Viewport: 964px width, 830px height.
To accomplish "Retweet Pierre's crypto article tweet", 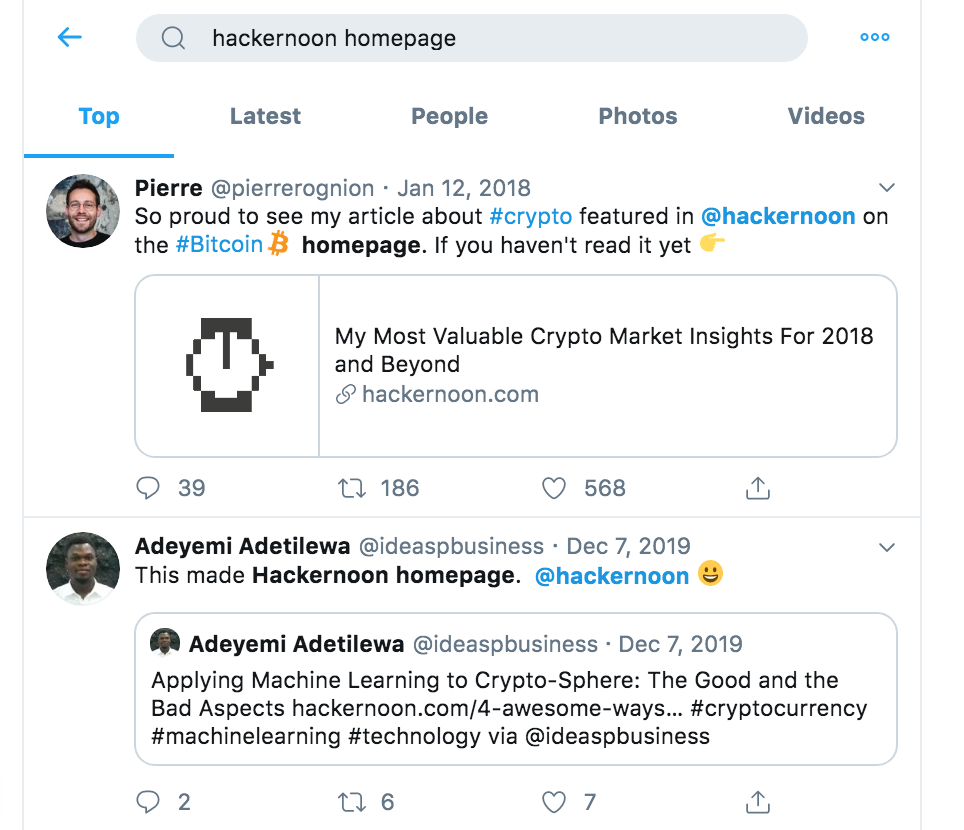I will click(352, 488).
